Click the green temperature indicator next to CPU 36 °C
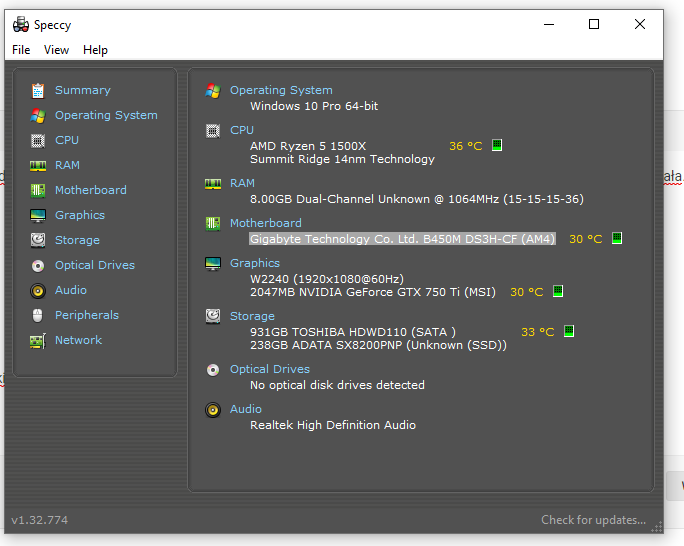684x546 pixels. (x=497, y=145)
